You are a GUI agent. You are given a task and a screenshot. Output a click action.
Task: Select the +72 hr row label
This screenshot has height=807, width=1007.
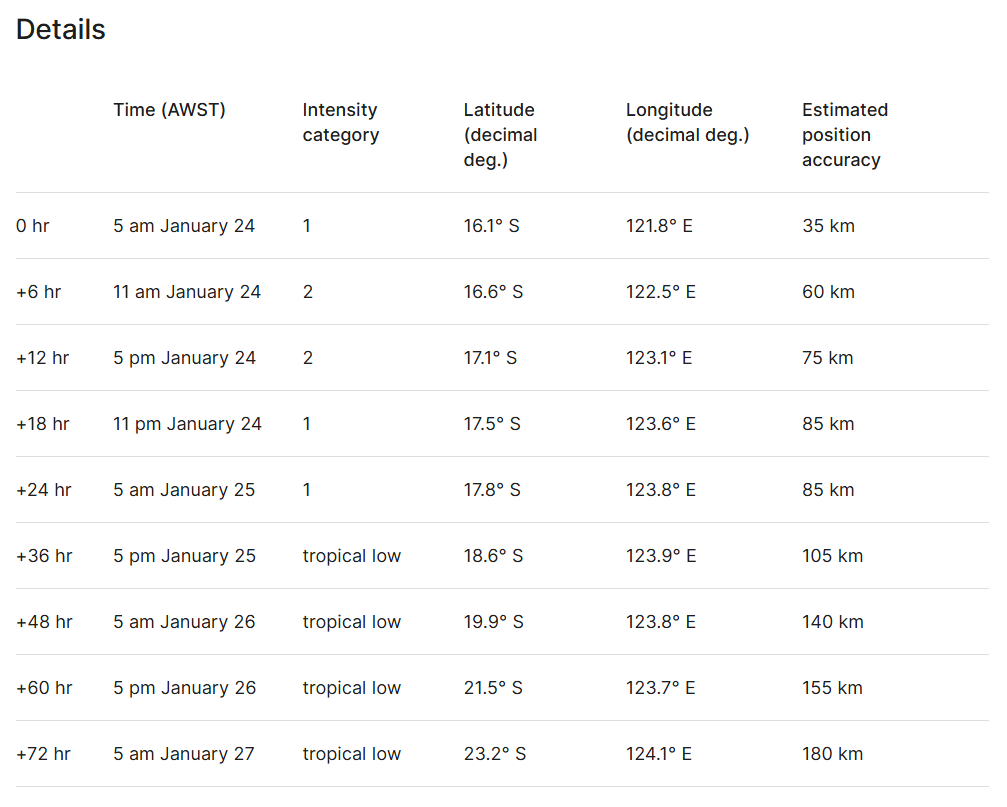43,754
